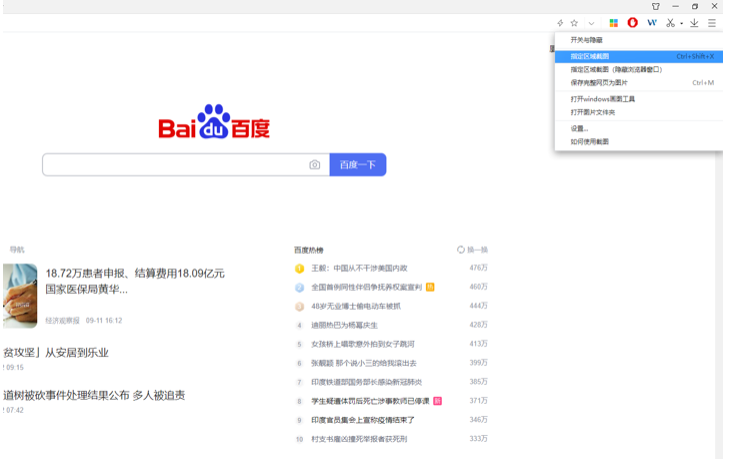Click the gold rank 1 badge icon
The width and height of the screenshot is (730, 462).
click(x=299, y=269)
